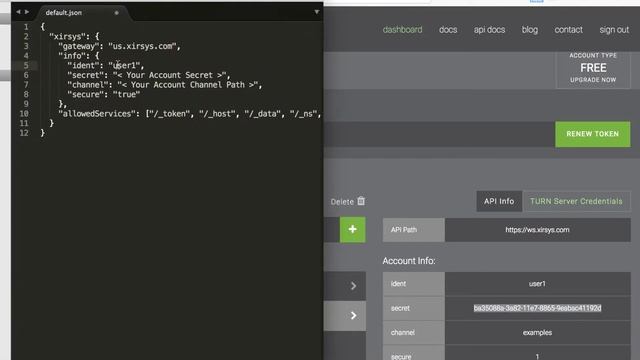Viewport: 640px width, 360px height.
Task: Click the ident value user1 on dashboard
Action: [537, 284]
